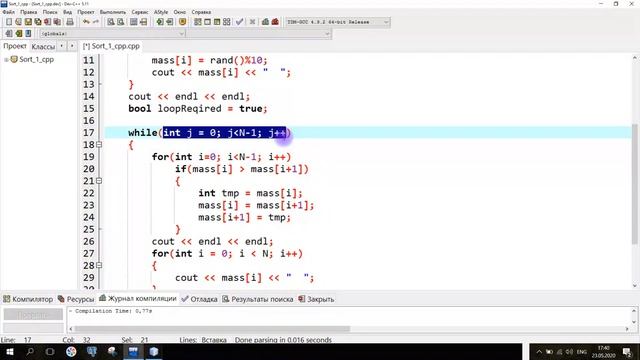Redo the edit via toolbar arrow
The height and width of the screenshot is (360, 640).
96,22
